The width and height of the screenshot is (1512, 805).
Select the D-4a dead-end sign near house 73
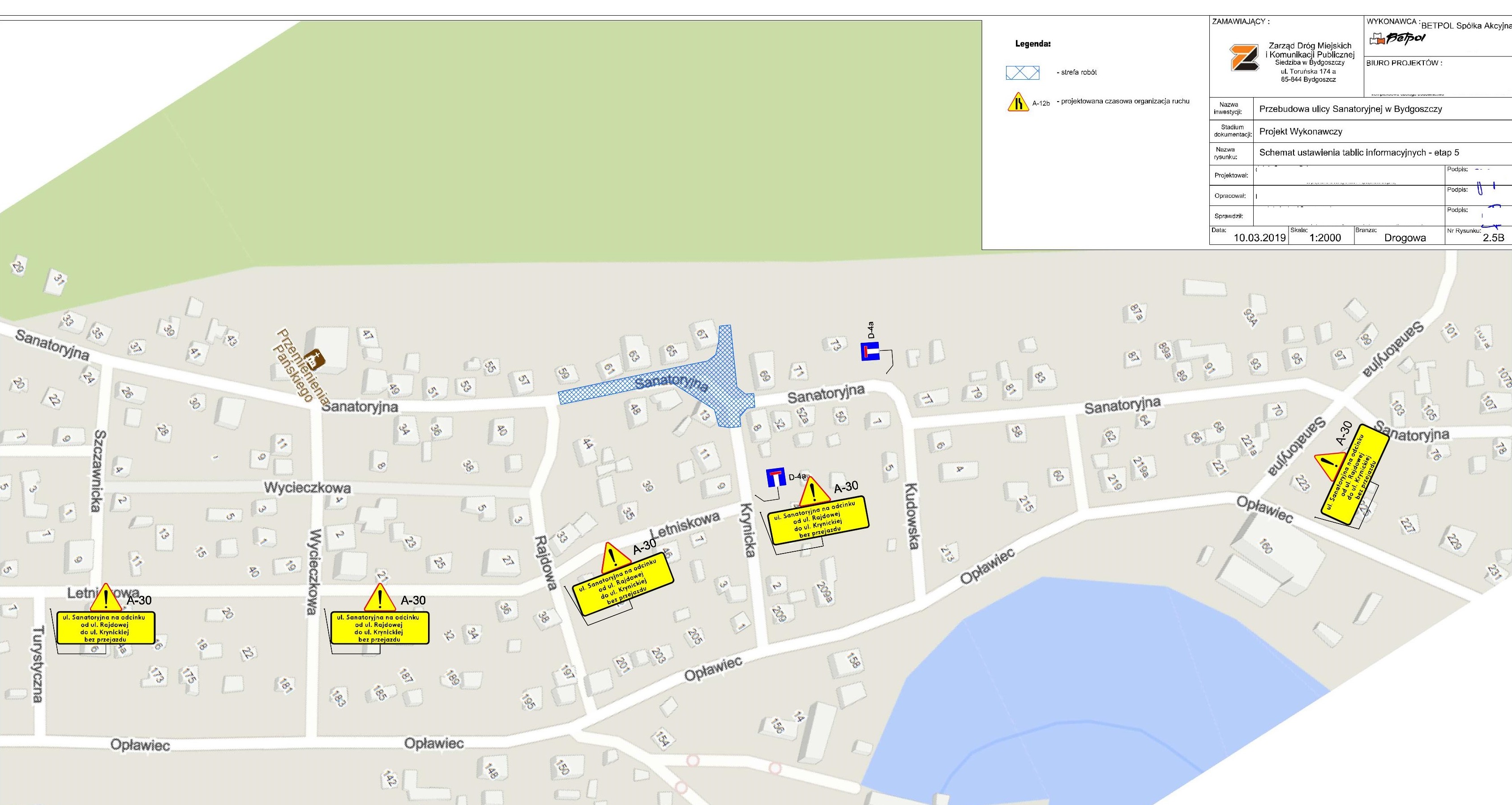click(x=870, y=351)
